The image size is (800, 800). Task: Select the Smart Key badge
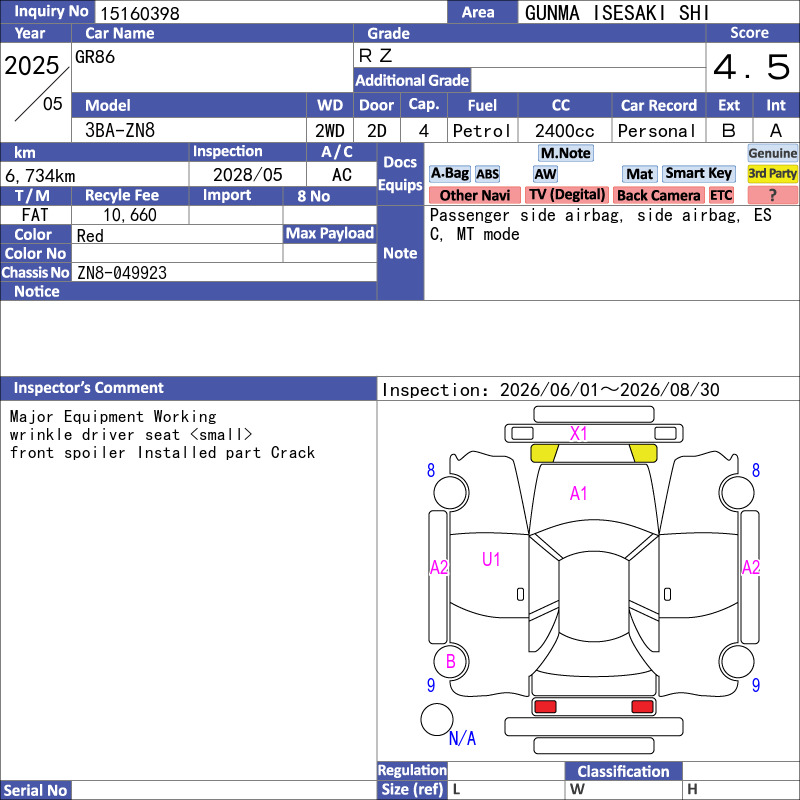(698, 174)
